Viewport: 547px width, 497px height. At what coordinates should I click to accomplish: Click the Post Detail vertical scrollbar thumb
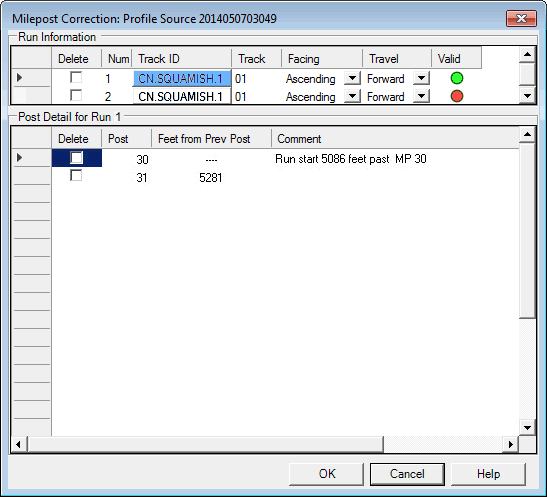click(x=527, y=231)
